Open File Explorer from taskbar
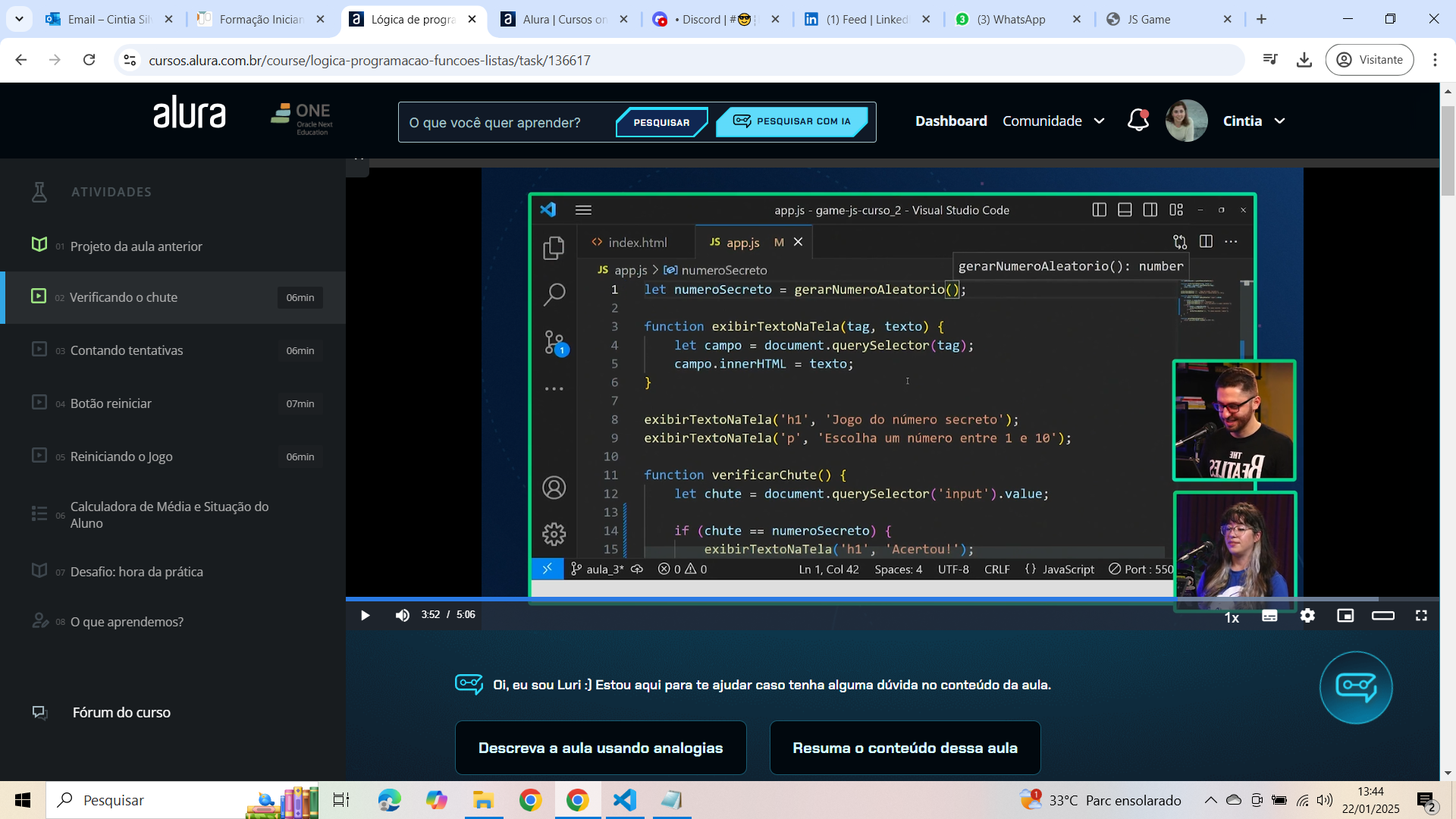 point(483,800)
